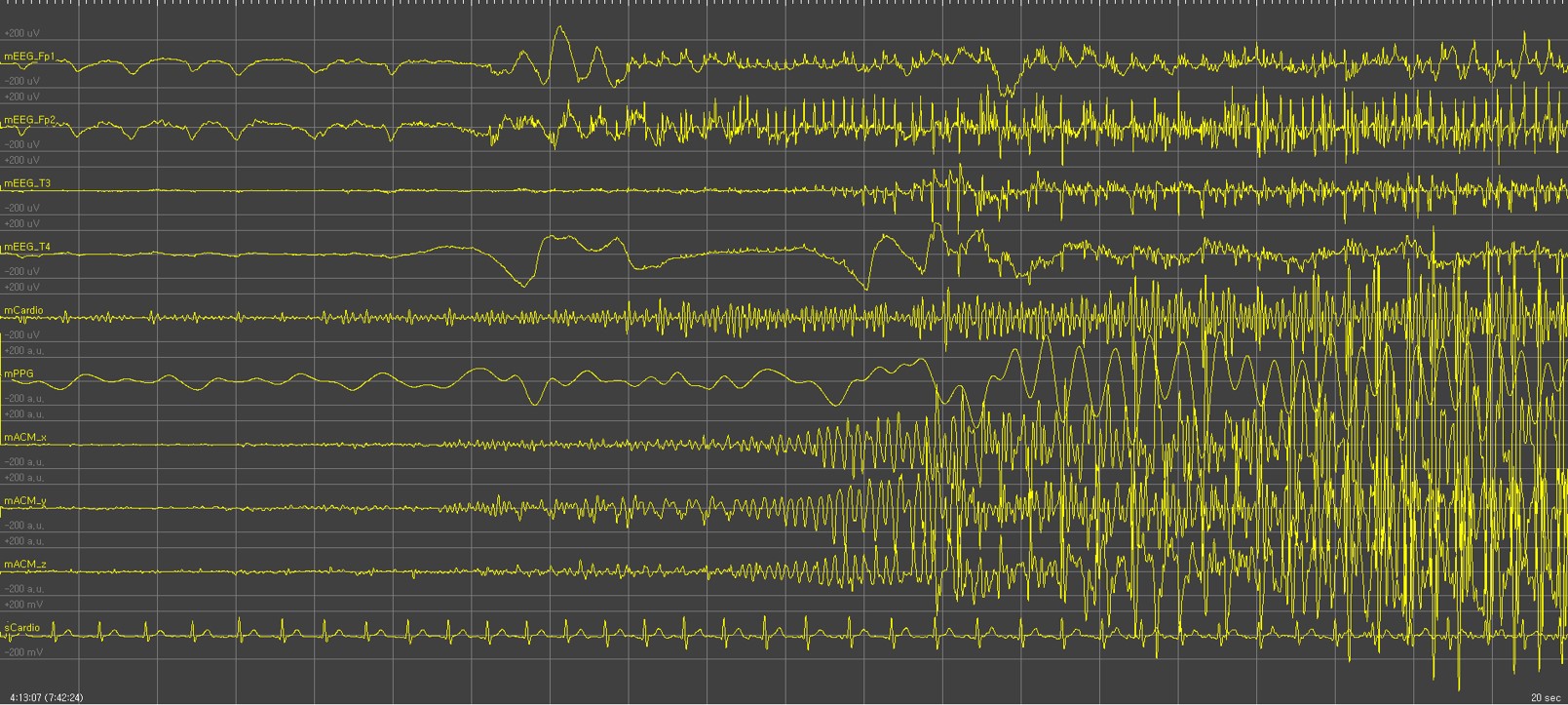Viewport: 1568px width, 705px height.
Task: Select the mACM_x accelerometer channel label
Action: tap(24, 438)
